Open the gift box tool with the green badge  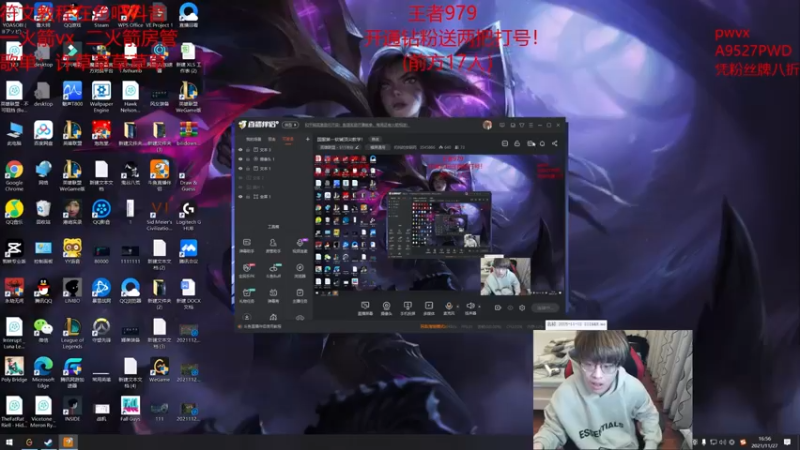pos(247,295)
